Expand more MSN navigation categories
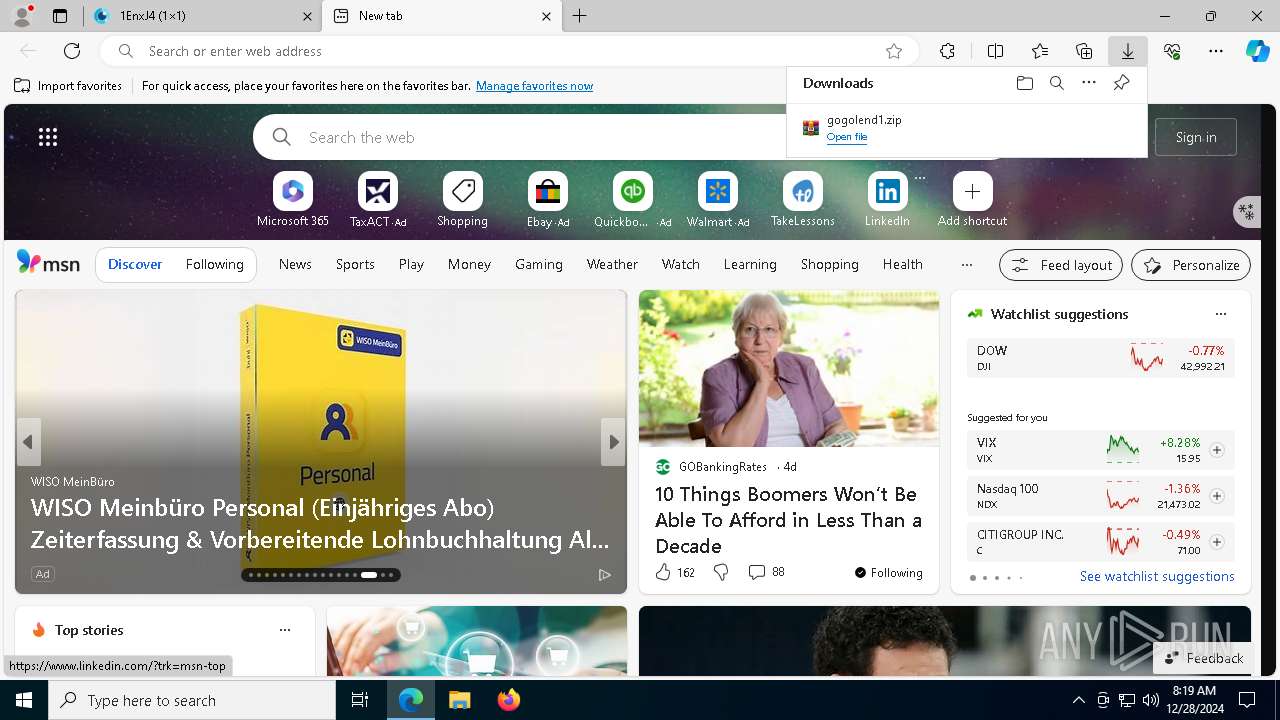The width and height of the screenshot is (1280, 720). (x=966, y=265)
